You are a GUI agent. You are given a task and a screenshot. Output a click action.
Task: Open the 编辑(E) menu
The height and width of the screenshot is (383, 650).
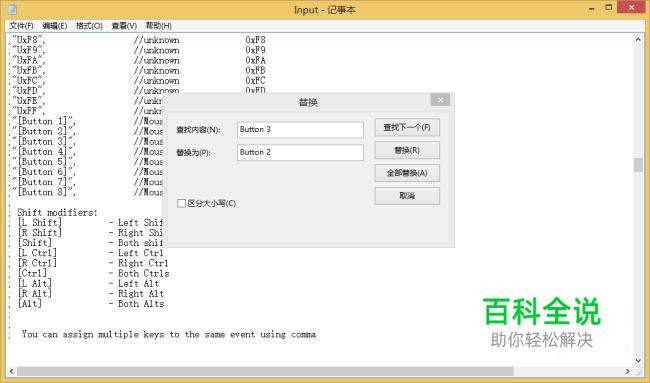point(55,26)
